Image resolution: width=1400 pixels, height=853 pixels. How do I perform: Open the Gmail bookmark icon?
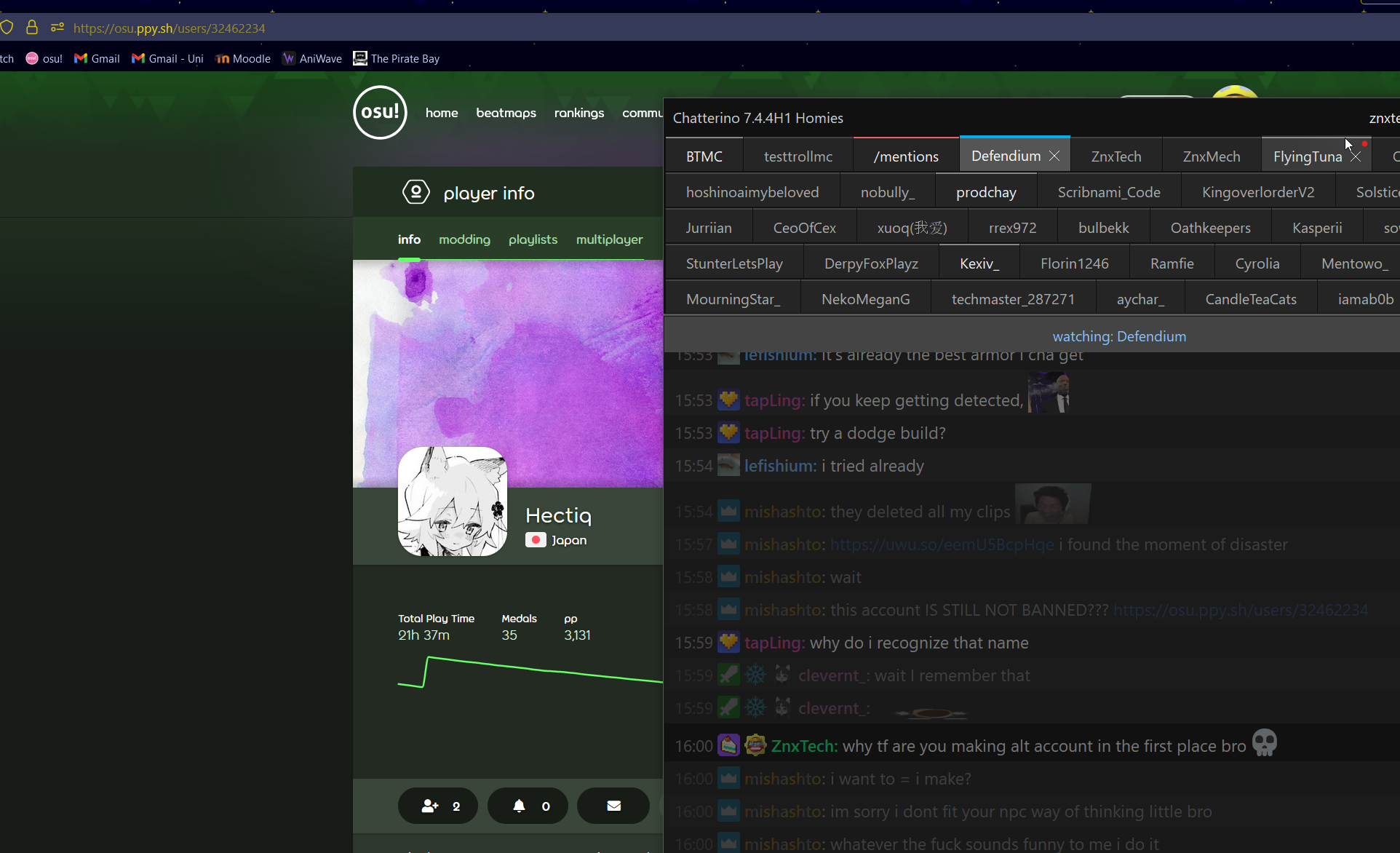[81, 58]
